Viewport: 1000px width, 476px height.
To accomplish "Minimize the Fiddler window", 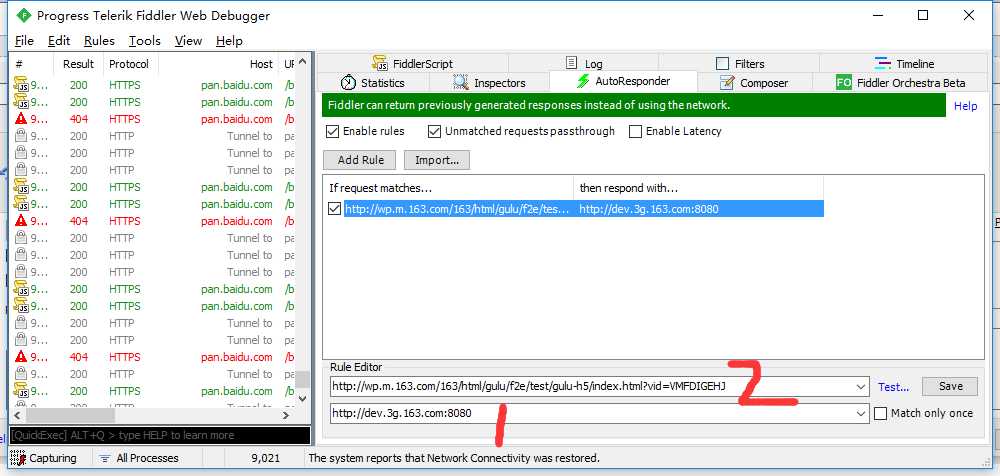I will (x=877, y=15).
